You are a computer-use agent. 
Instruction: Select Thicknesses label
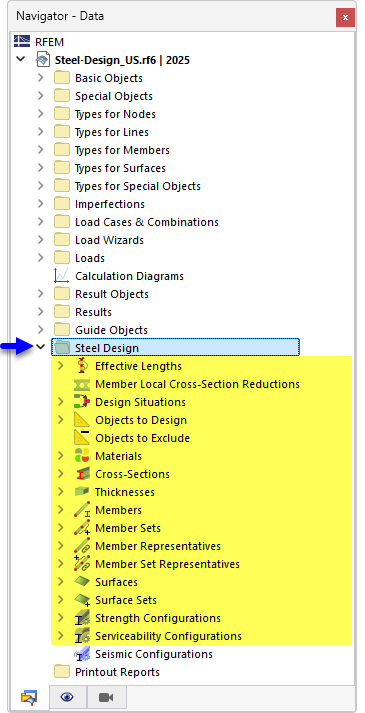click(125, 492)
